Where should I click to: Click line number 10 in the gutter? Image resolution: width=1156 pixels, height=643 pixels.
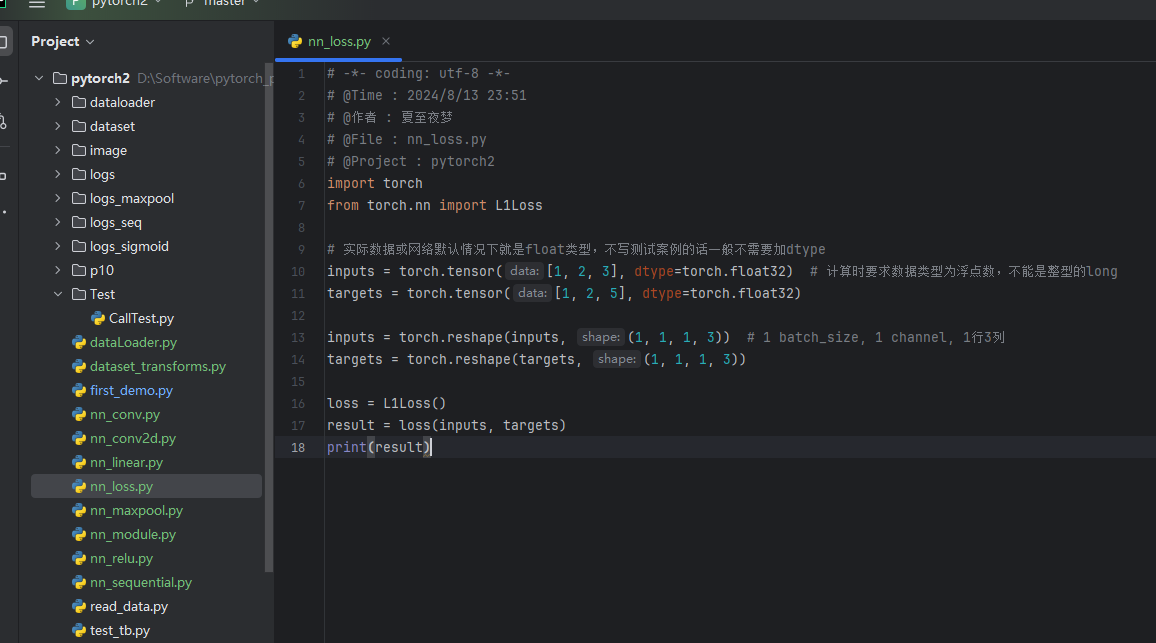(x=298, y=271)
